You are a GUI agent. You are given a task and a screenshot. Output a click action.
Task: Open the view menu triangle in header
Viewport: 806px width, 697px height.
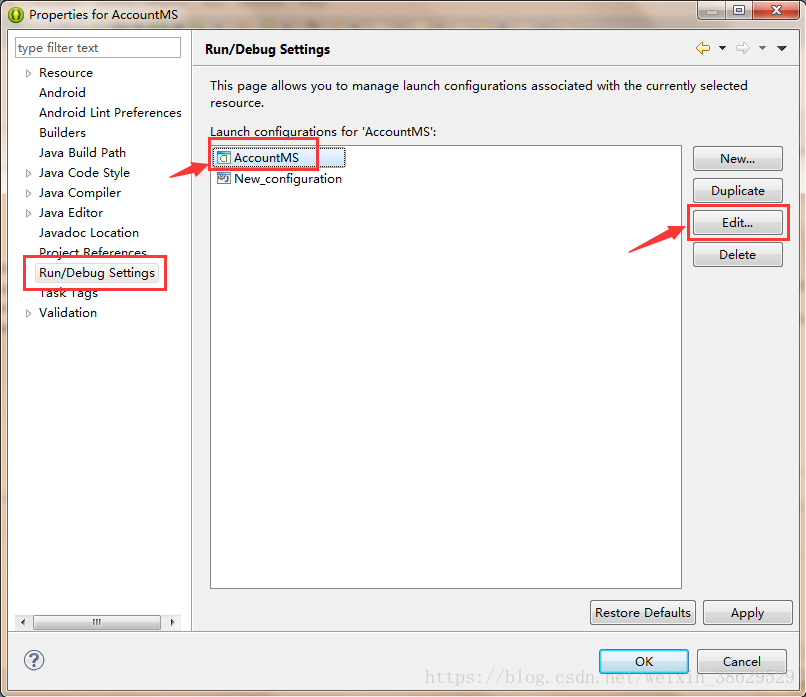[x=782, y=48]
